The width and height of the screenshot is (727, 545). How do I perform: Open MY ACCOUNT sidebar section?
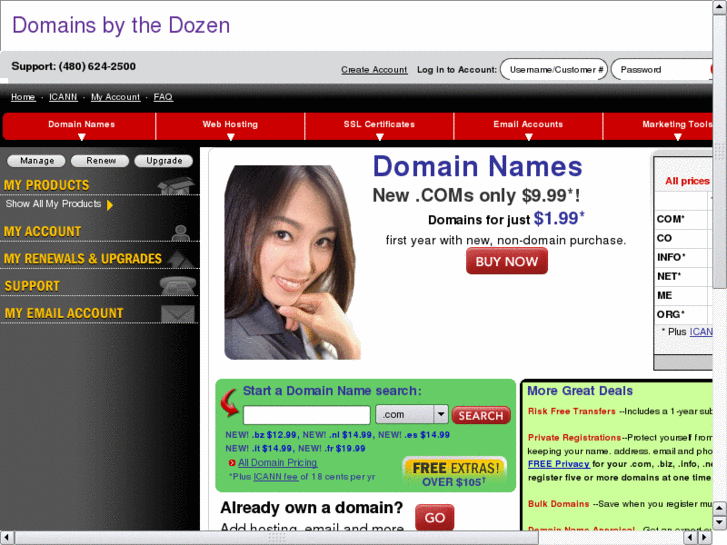coord(42,231)
